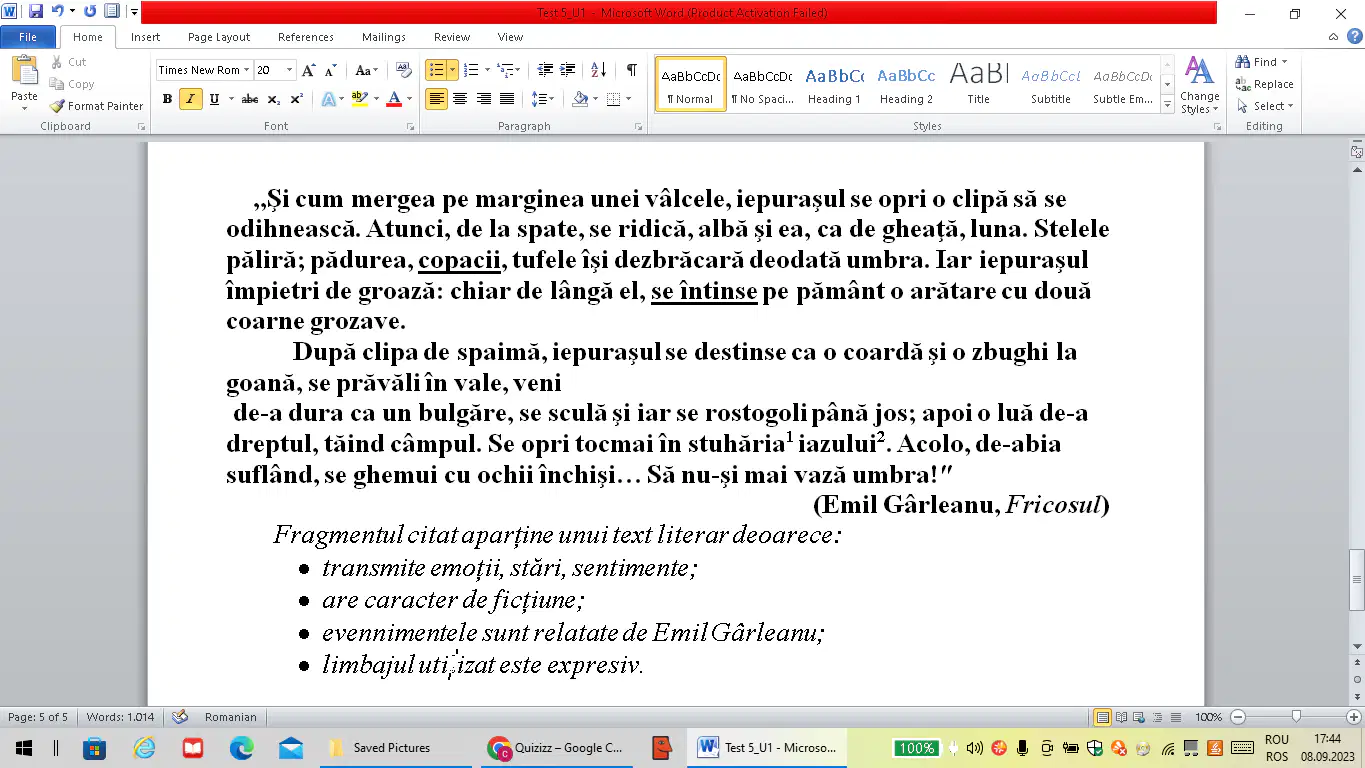Open the font name dropdown
Screen dimensions: 1365x768
pos(246,70)
